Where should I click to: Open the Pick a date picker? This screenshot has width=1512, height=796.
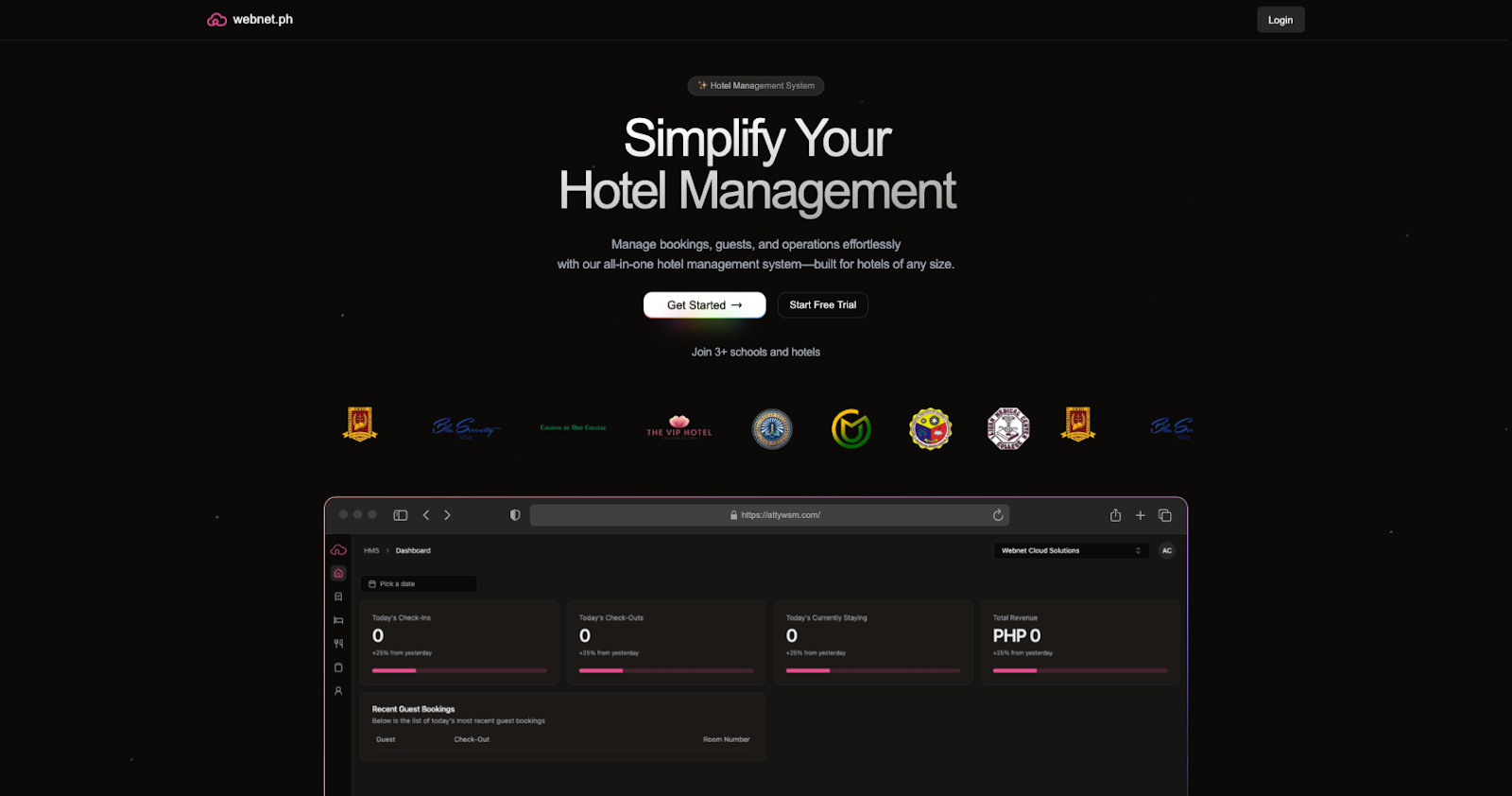(419, 584)
